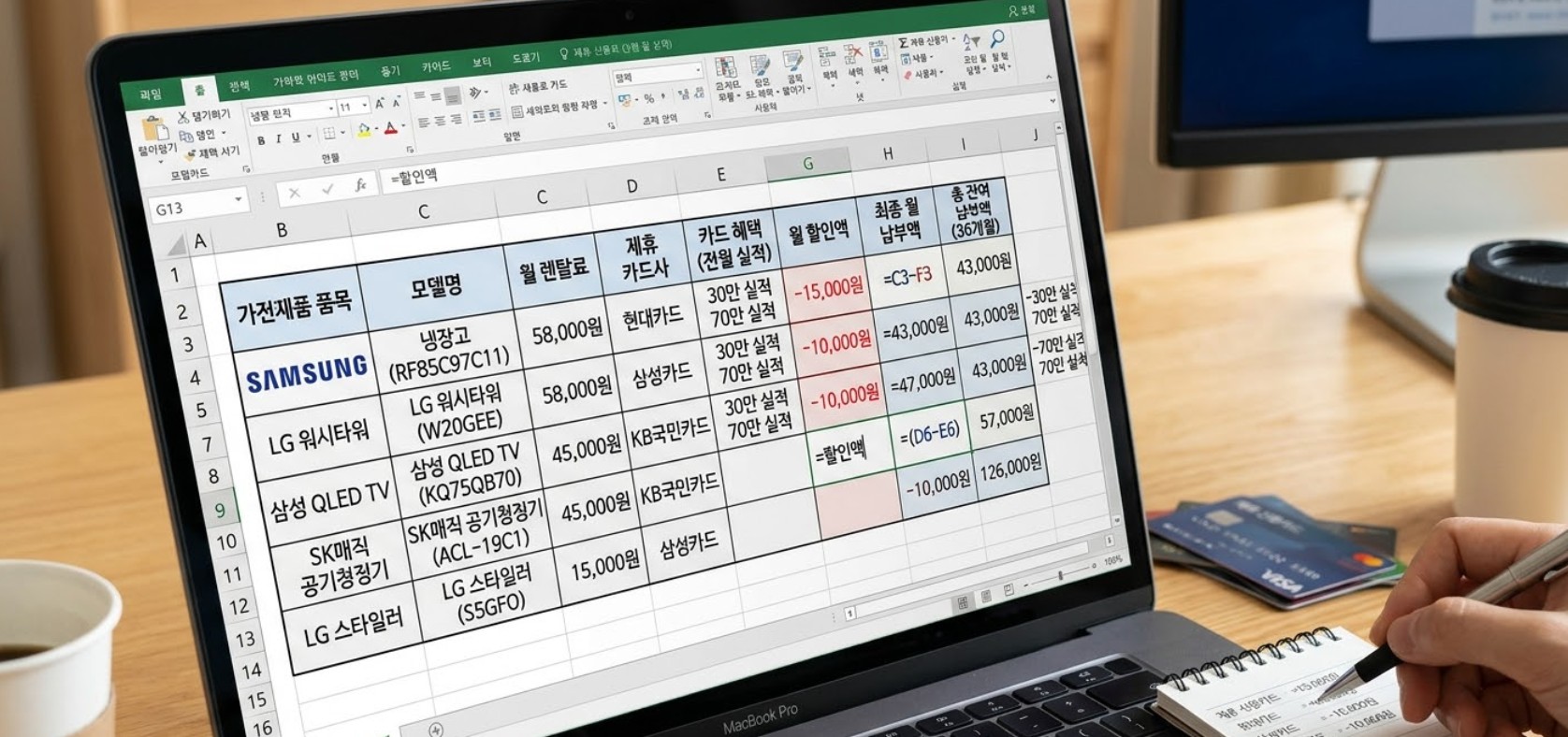Viewport: 1568px width, 737px height.
Task: Click the Clear eraser icon
Action: 907,75
